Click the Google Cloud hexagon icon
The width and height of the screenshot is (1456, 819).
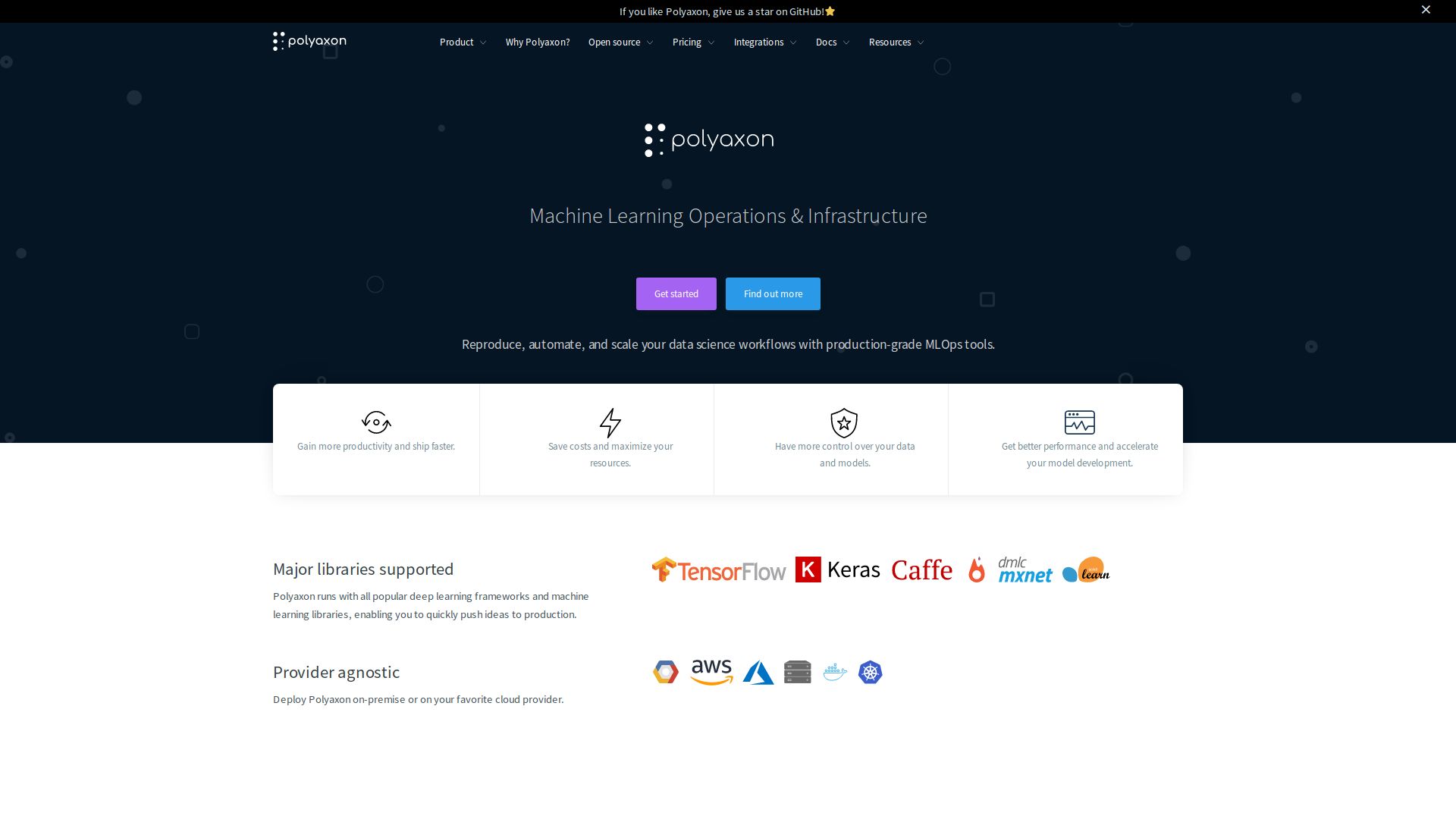(x=665, y=671)
